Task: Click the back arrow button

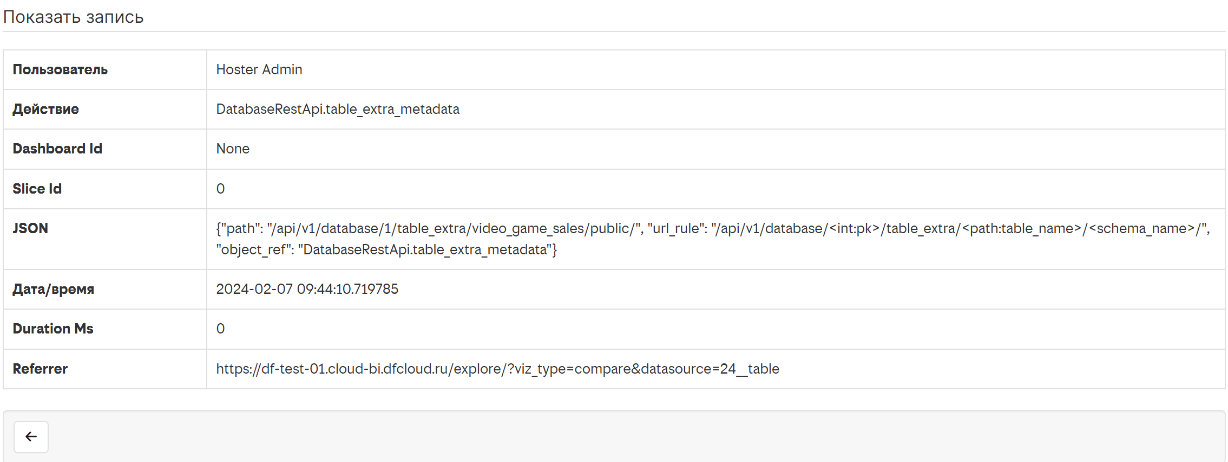Action: click(x=31, y=437)
